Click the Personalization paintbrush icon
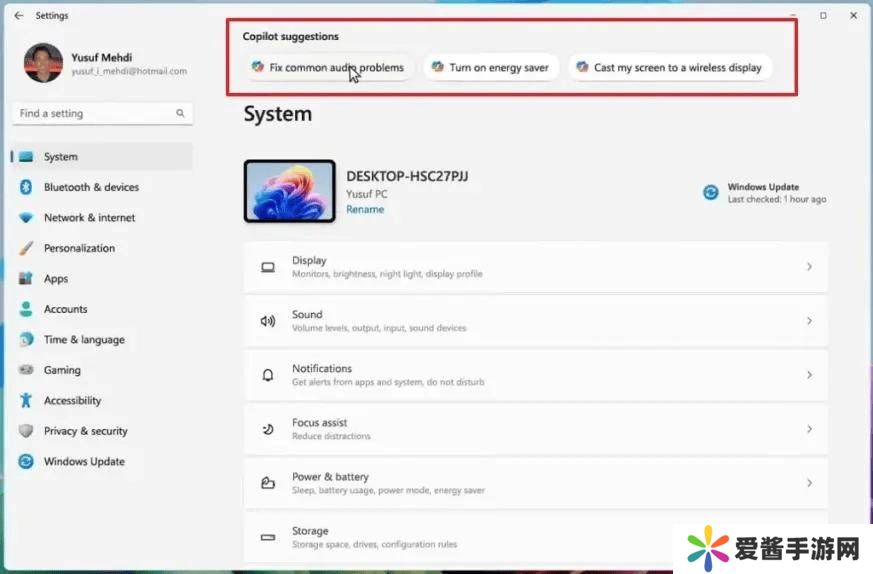Image resolution: width=873 pixels, height=574 pixels. [x=26, y=248]
